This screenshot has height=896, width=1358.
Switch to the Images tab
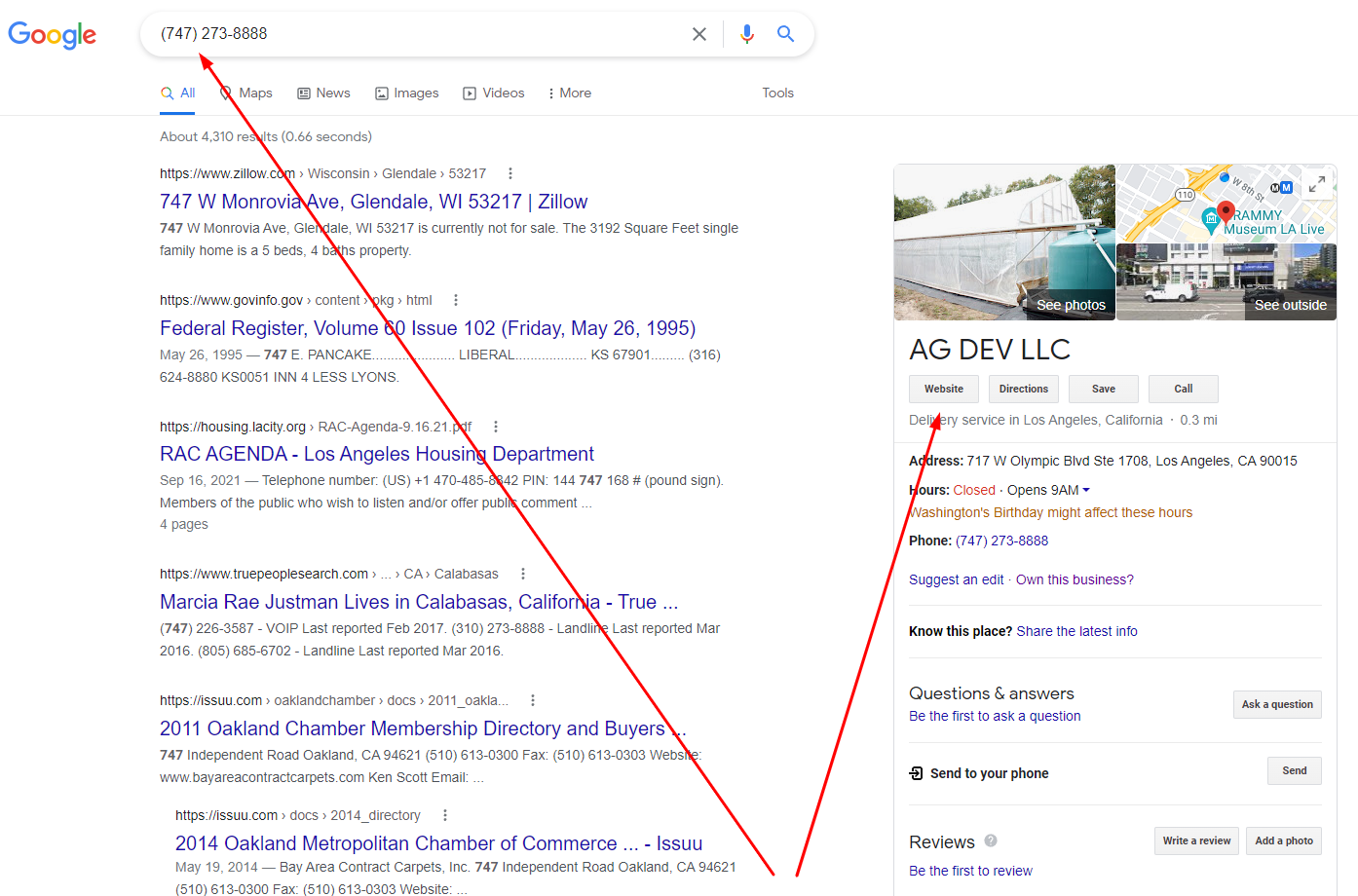point(407,93)
